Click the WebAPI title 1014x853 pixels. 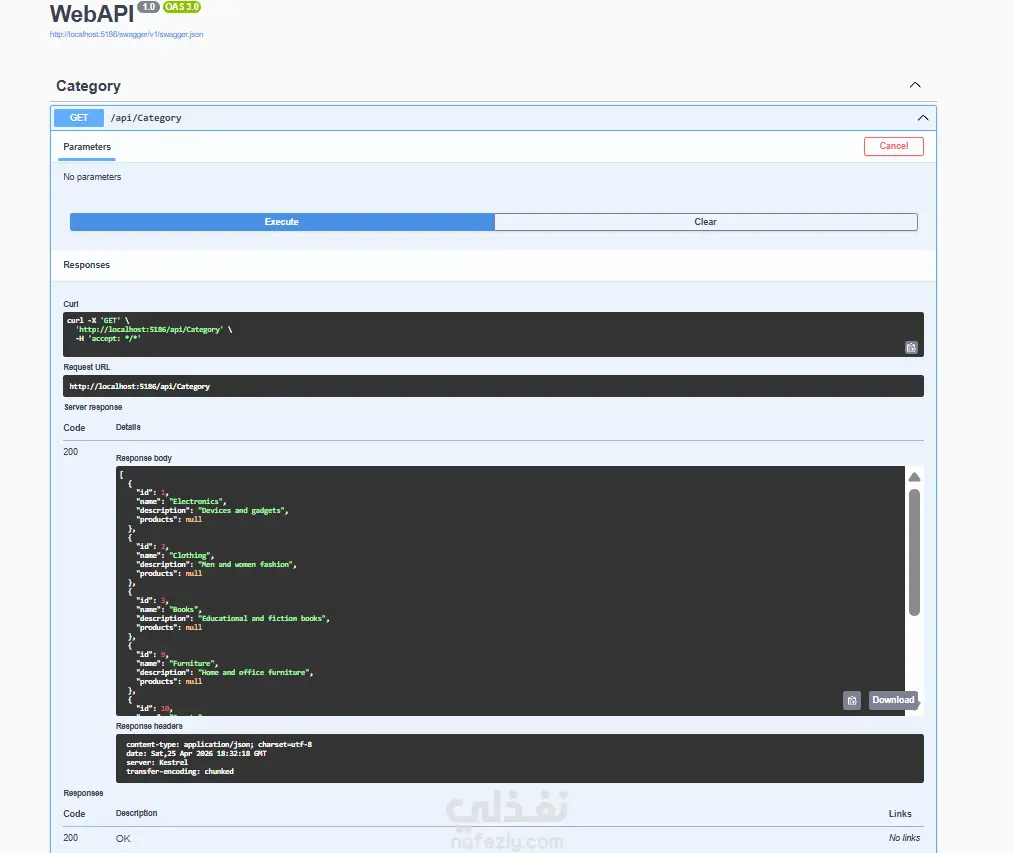(x=92, y=14)
